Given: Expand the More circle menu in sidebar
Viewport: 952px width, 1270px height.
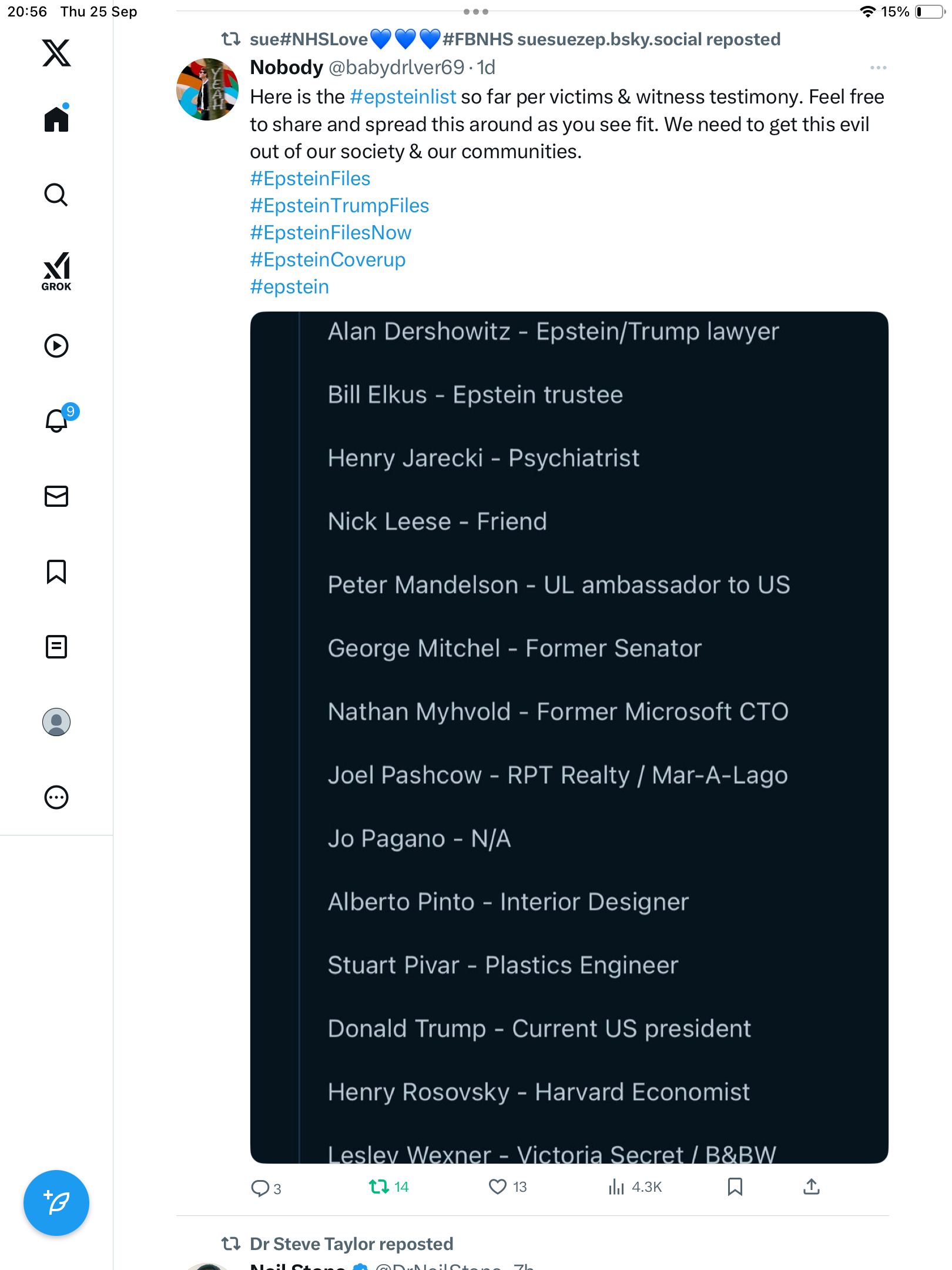Looking at the screenshot, I should point(56,797).
